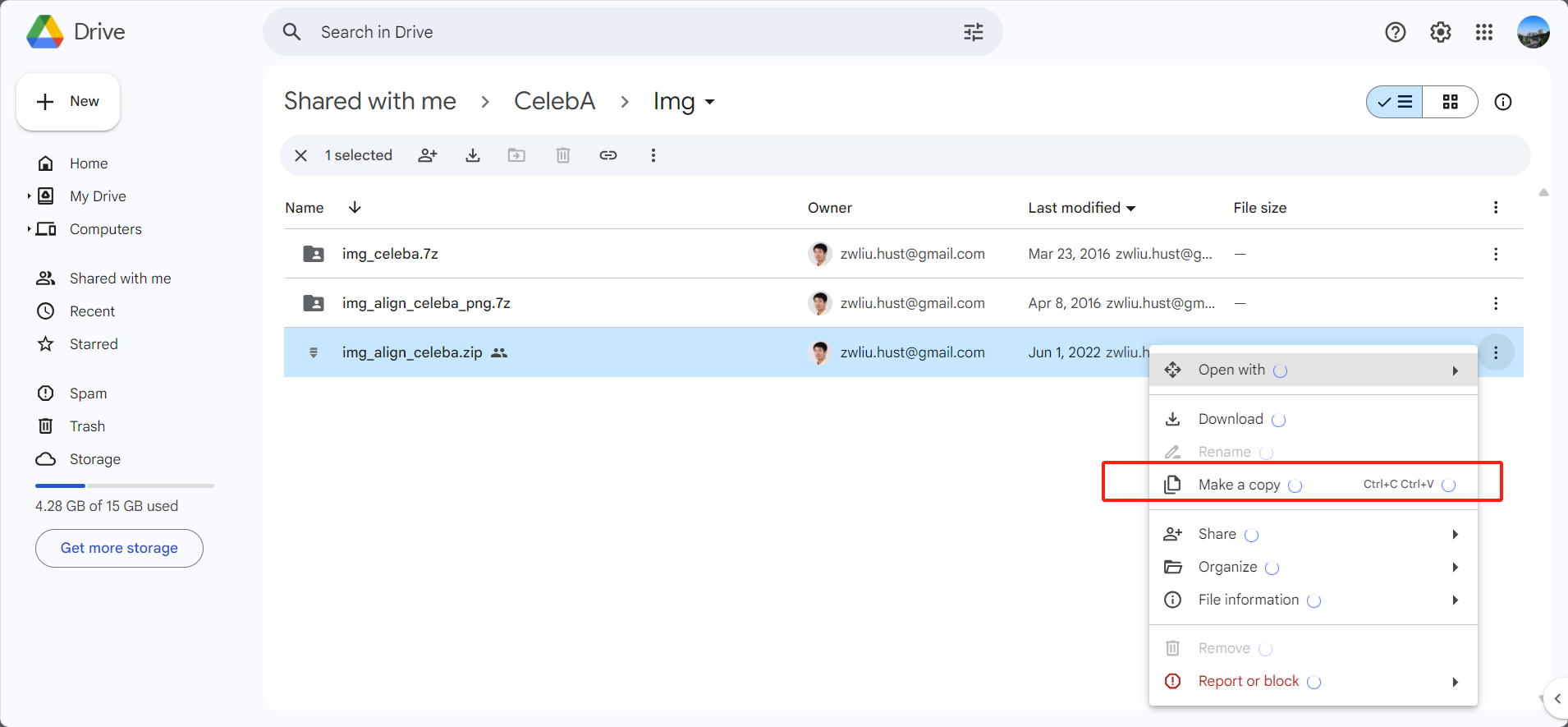The height and width of the screenshot is (727, 1568).
Task: Click the storage usage progress bar
Action: click(x=124, y=485)
